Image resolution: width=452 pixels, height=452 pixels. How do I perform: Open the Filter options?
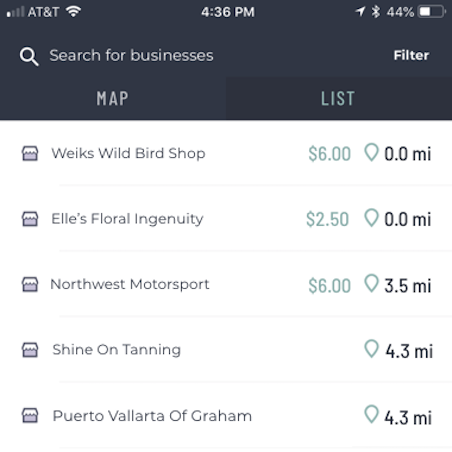(411, 55)
